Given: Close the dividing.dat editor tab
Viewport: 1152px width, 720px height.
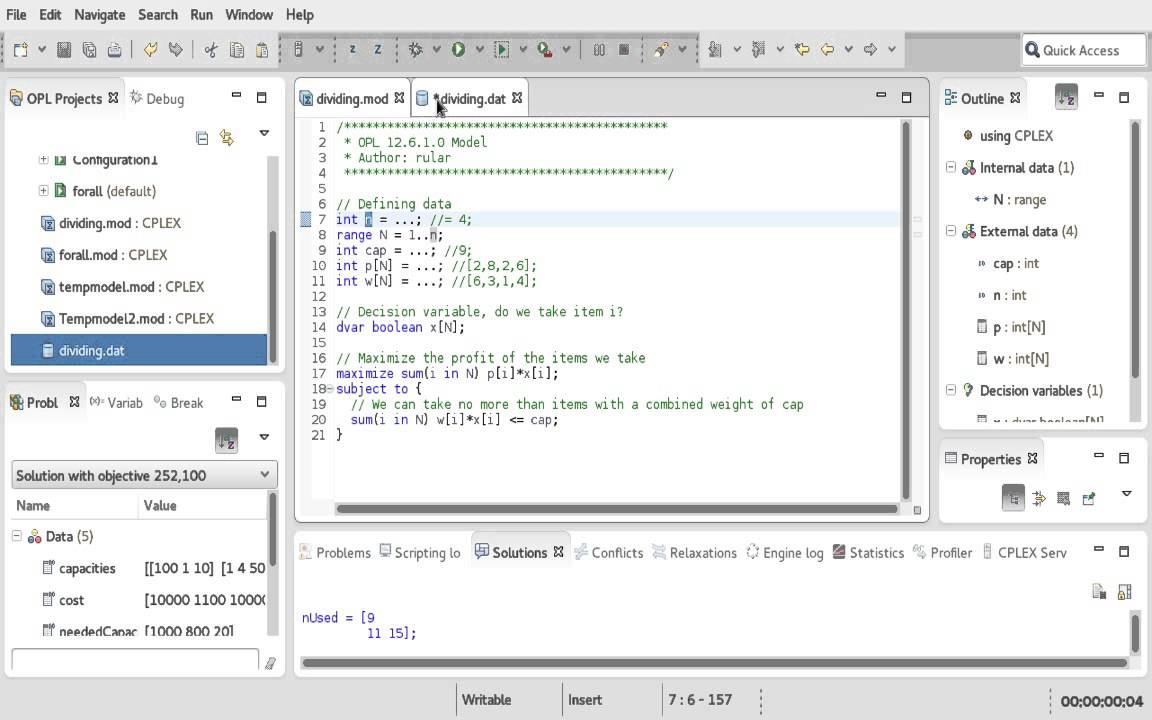Looking at the screenshot, I should (x=517, y=98).
